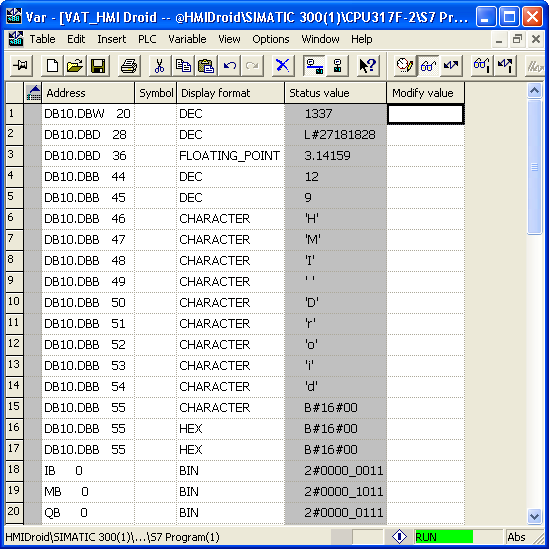The width and height of the screenshot is (549, 549).
Task: Update monitor values once icon
Action: [482, 65]
